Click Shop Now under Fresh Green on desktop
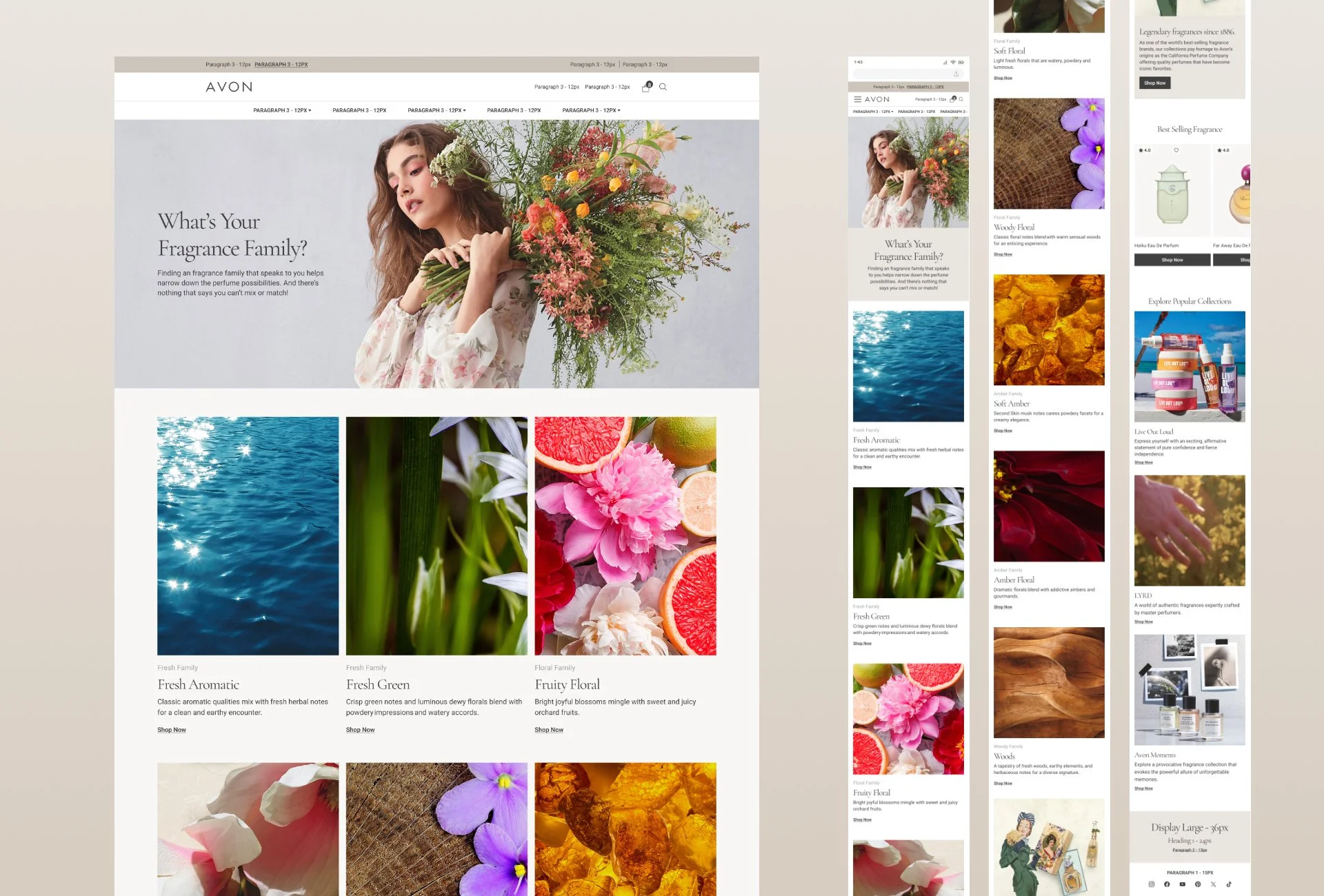The width and height of the screenshot is (1324, 896). point(360,730)
